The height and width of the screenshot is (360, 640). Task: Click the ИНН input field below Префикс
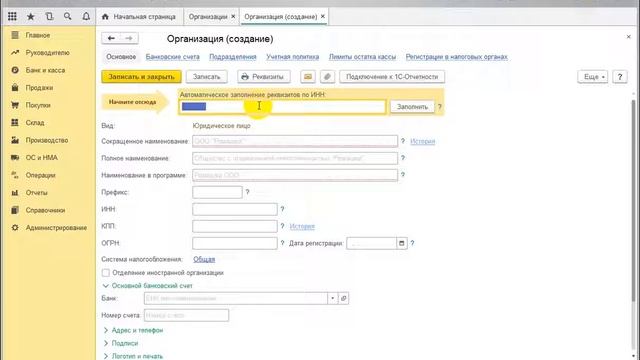(235, 209)
